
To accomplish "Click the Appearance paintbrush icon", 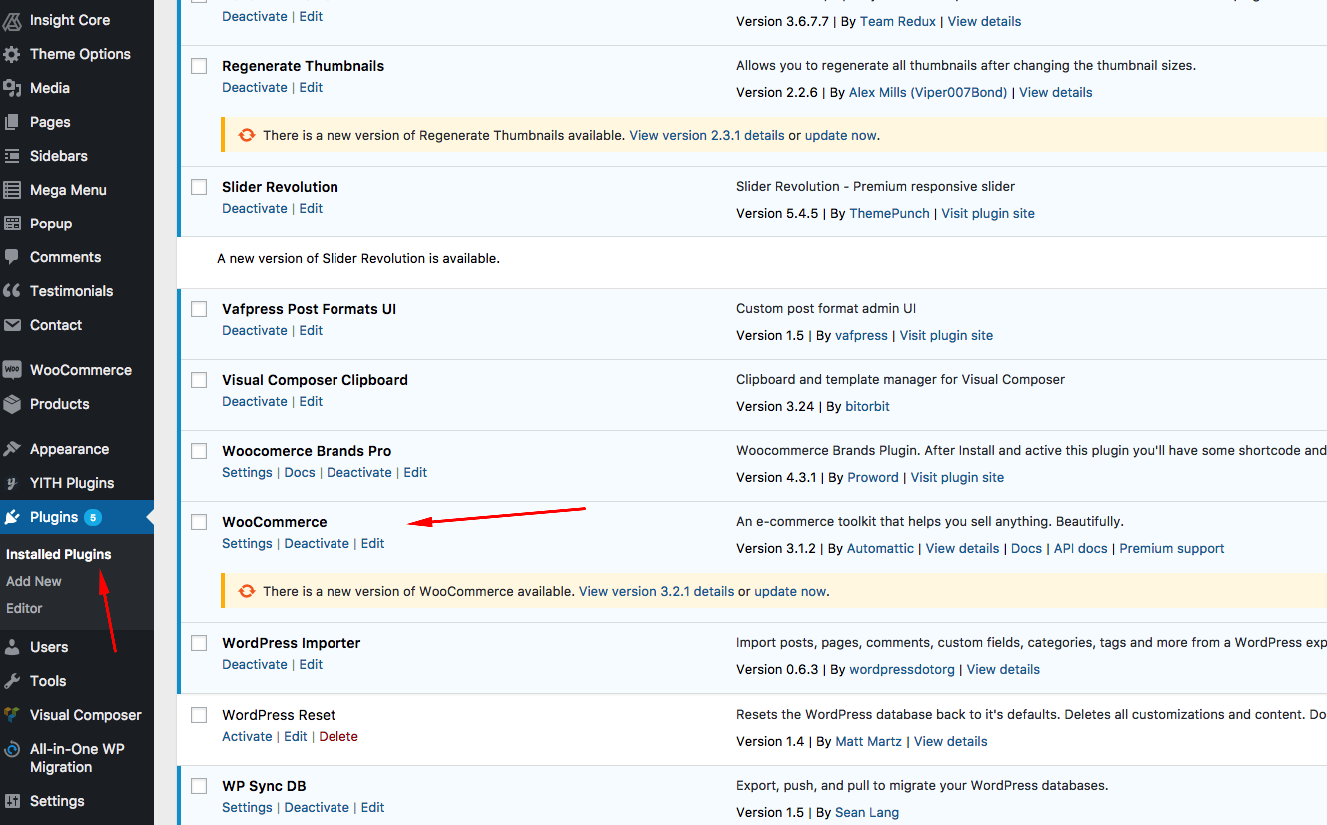I will point(12,449).
